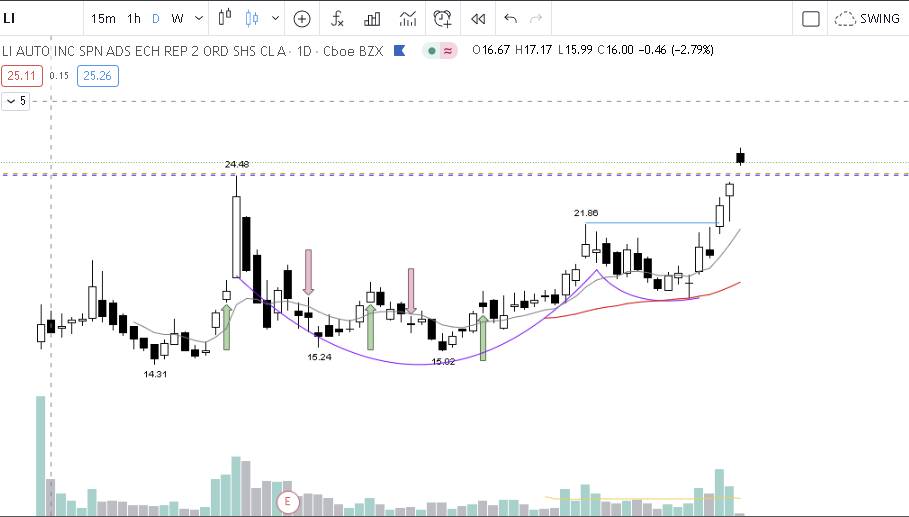Open the indicators fx menu

(337, 19)
